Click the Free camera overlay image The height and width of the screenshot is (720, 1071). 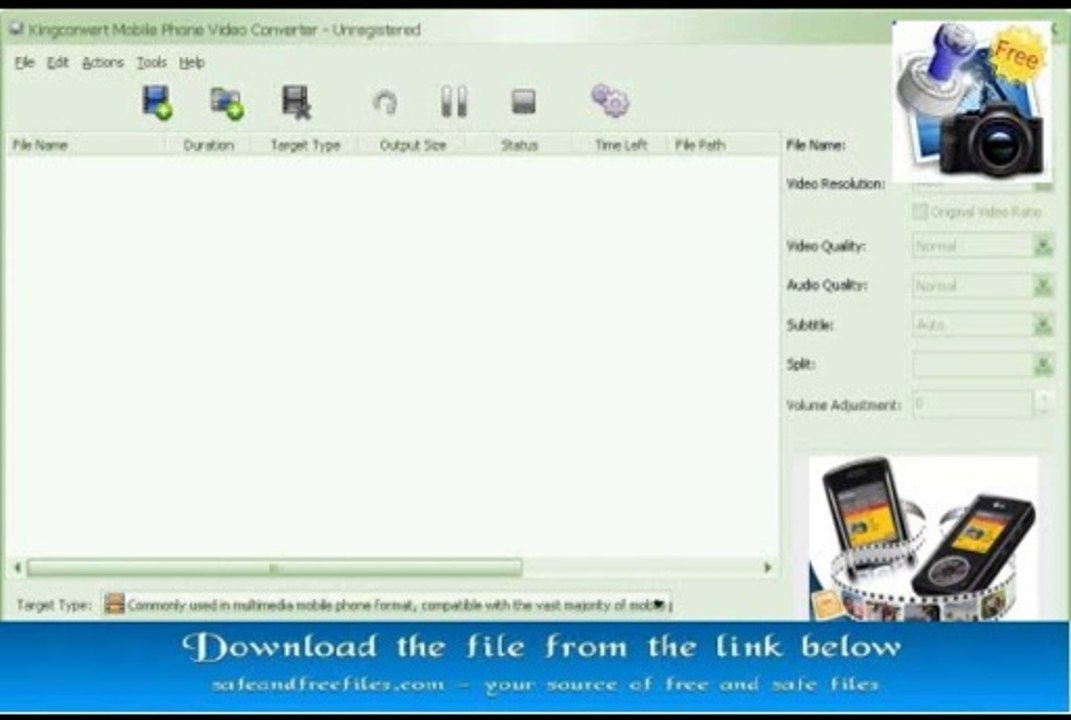[972, 101]
